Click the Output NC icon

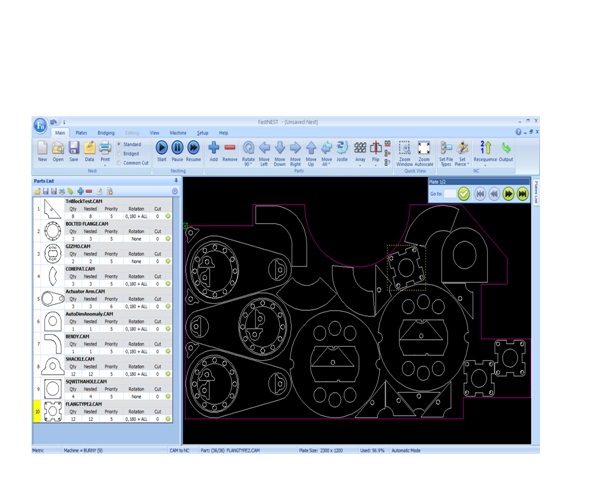point(506,148)
